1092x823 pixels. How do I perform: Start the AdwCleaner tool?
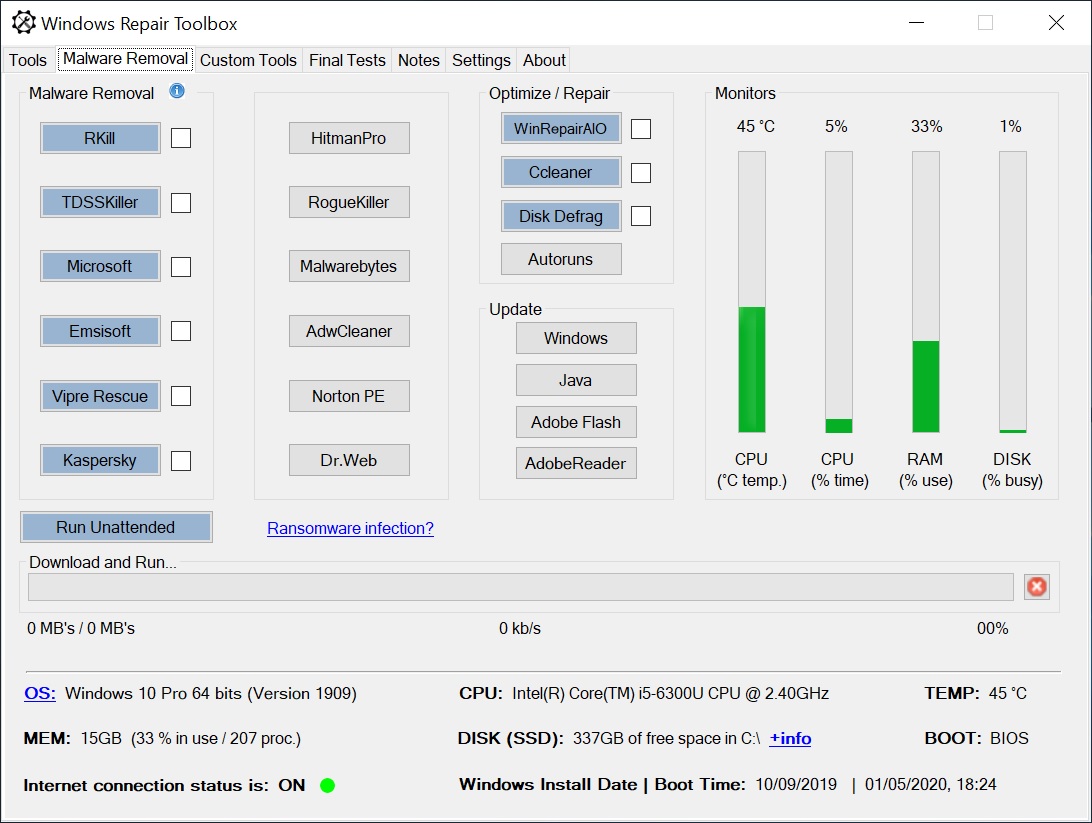349,331
